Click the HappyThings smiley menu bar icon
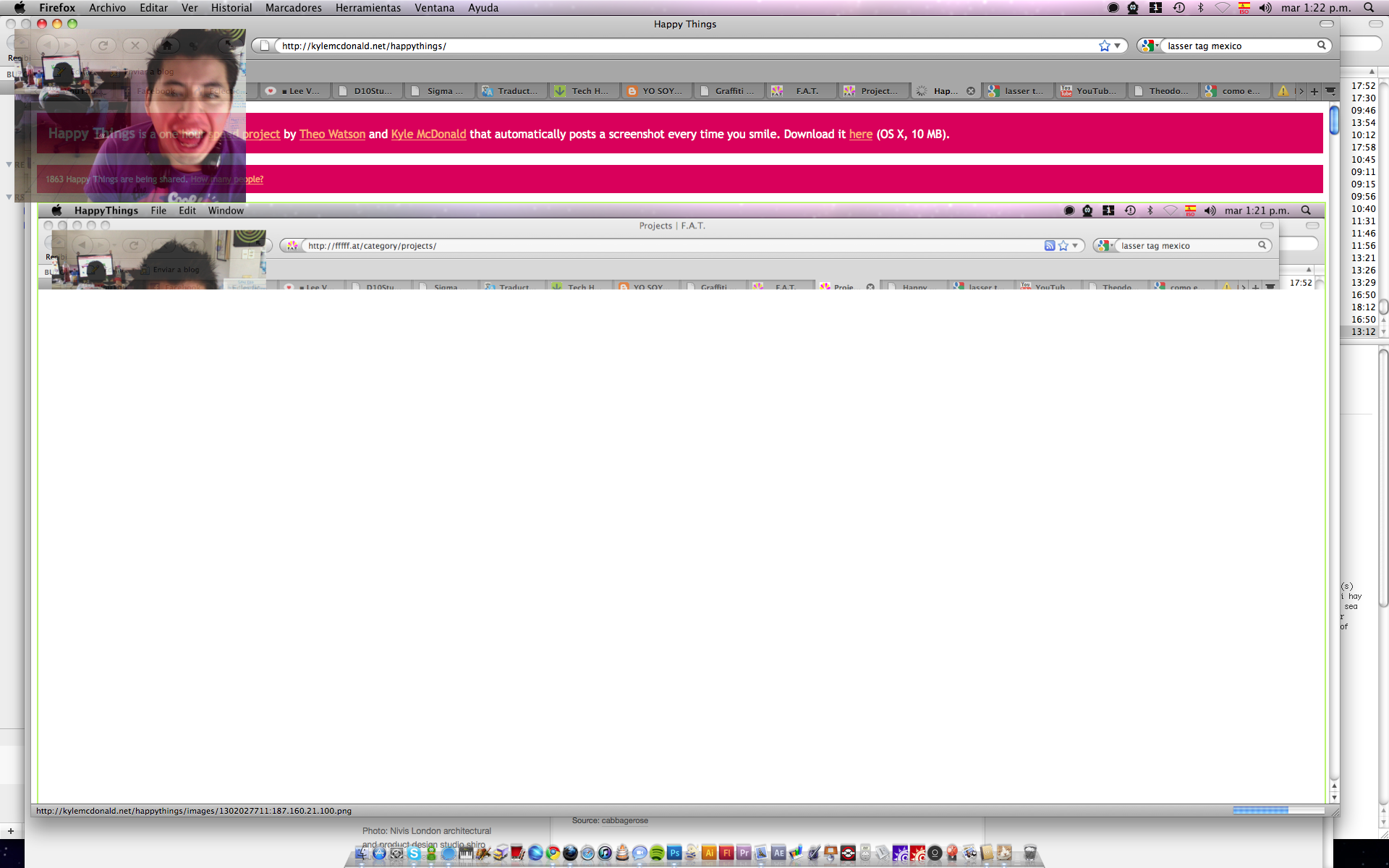Viewport: 1389px width, 868px height. coord(1133,8)
